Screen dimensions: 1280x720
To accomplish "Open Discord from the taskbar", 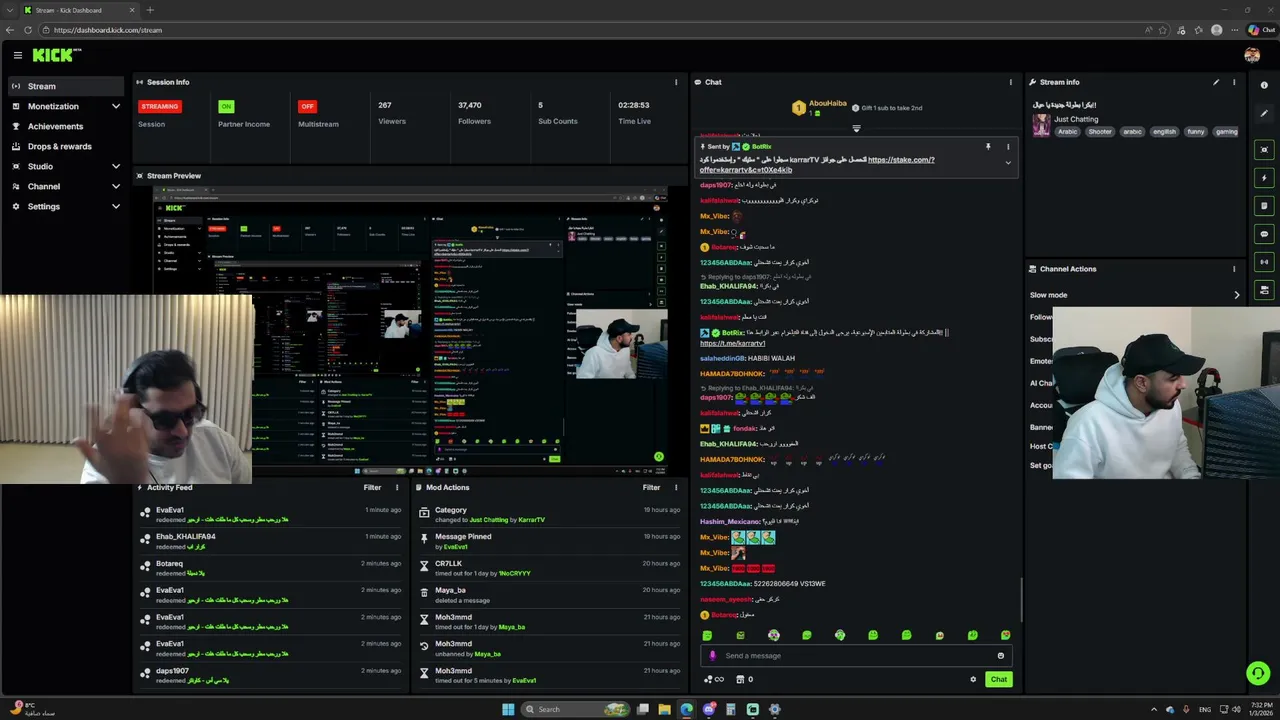I will pyautogui.click(x=709, y=710).
